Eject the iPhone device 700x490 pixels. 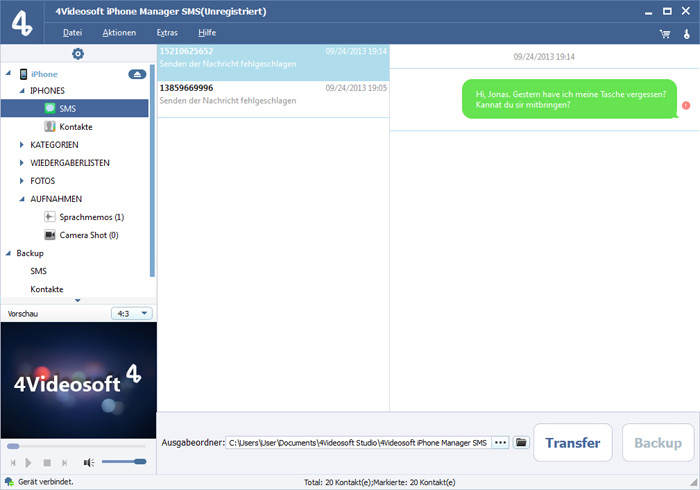coord(138,74)
